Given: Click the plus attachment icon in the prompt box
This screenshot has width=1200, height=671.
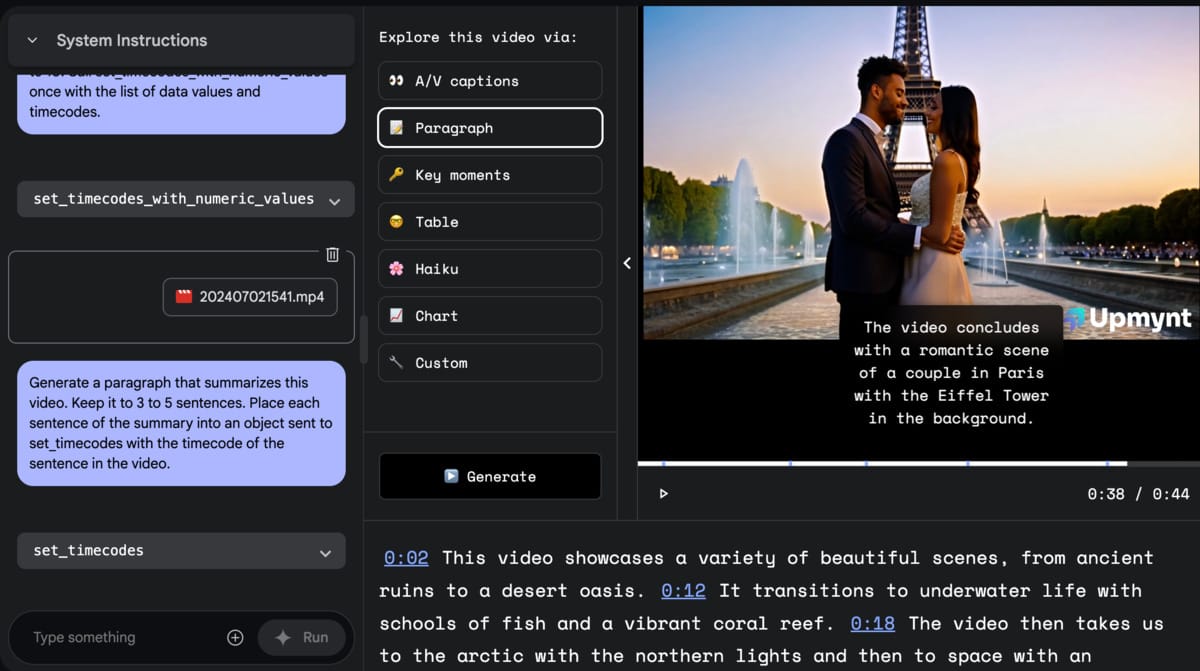Looking at the screenshot, I should (235, 637).
